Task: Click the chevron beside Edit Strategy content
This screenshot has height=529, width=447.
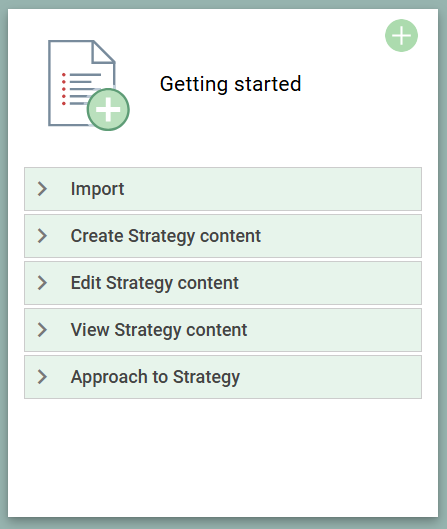Action: [42, 283]
